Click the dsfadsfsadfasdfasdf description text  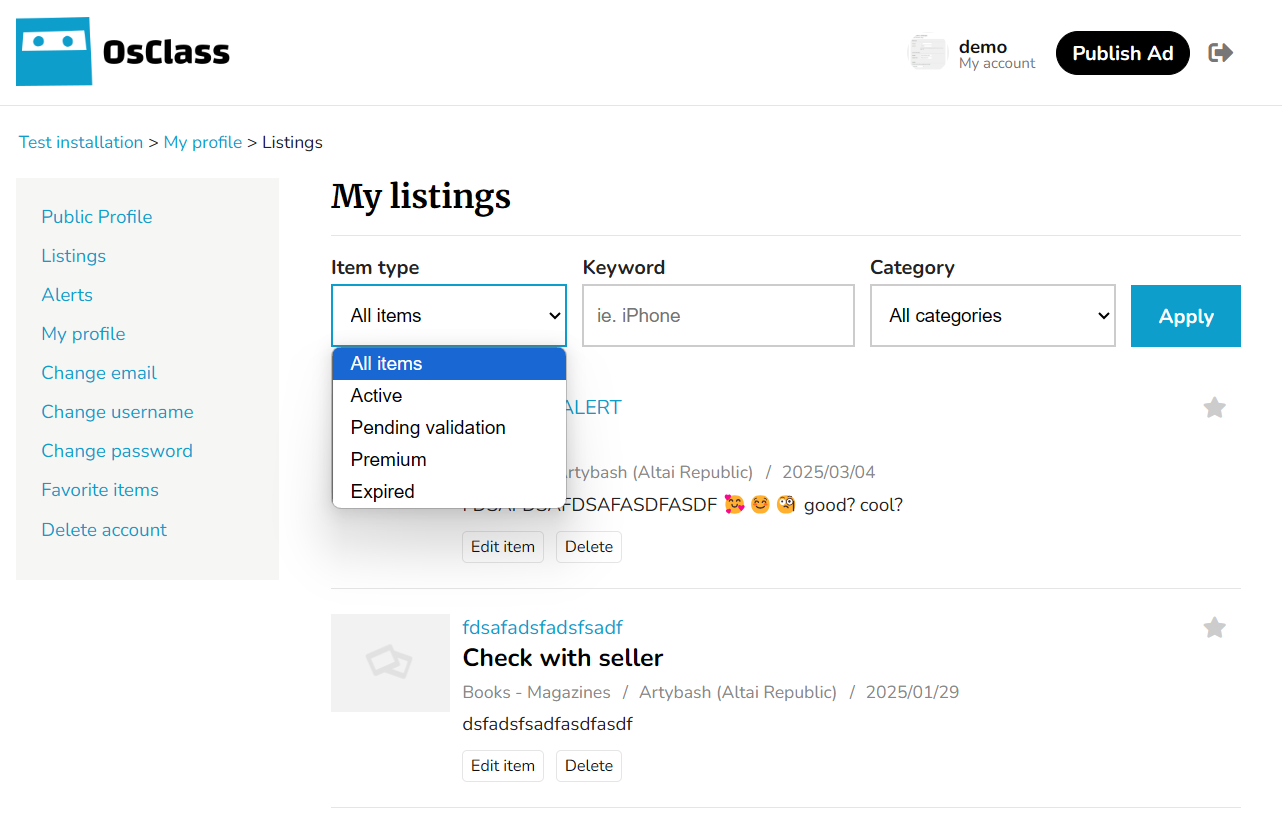click(x=548, y=724)
